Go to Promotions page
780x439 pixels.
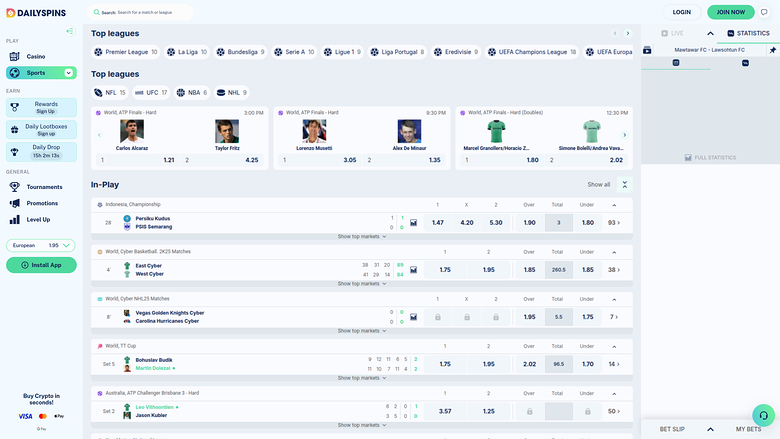pyautogui.click(x=41, y=203)
